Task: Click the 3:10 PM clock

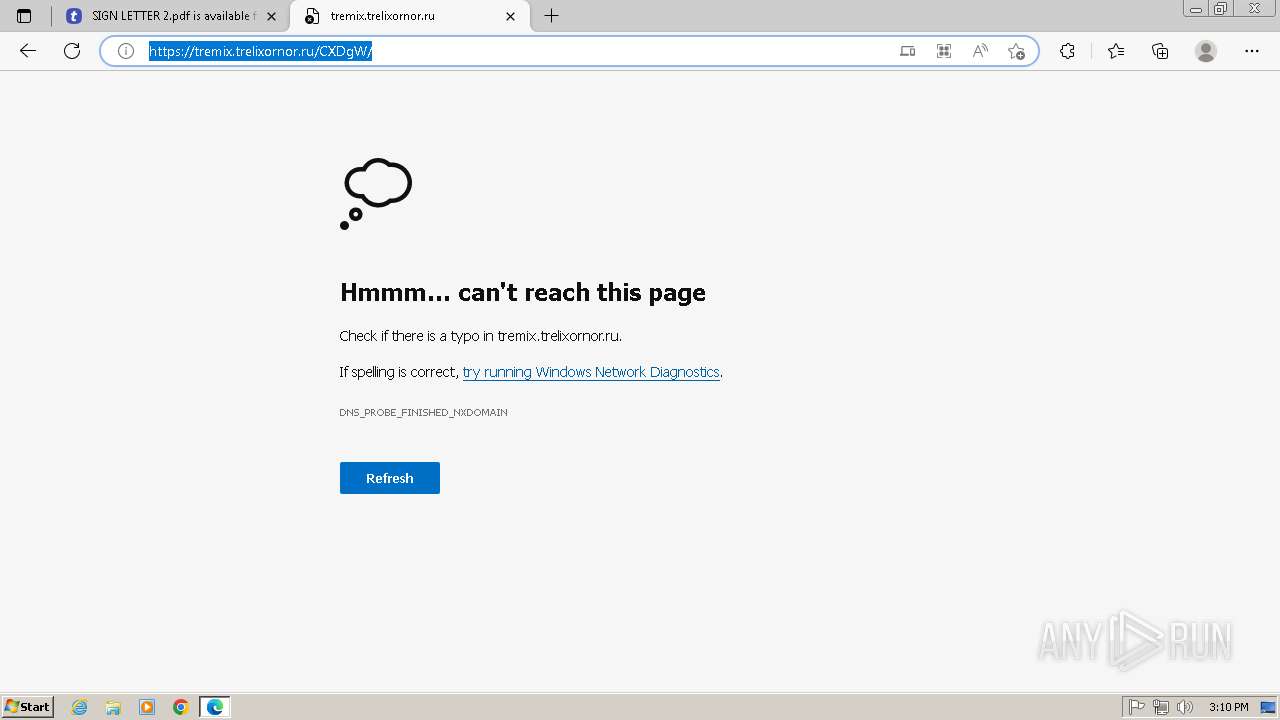Action: pos(1228,707)
